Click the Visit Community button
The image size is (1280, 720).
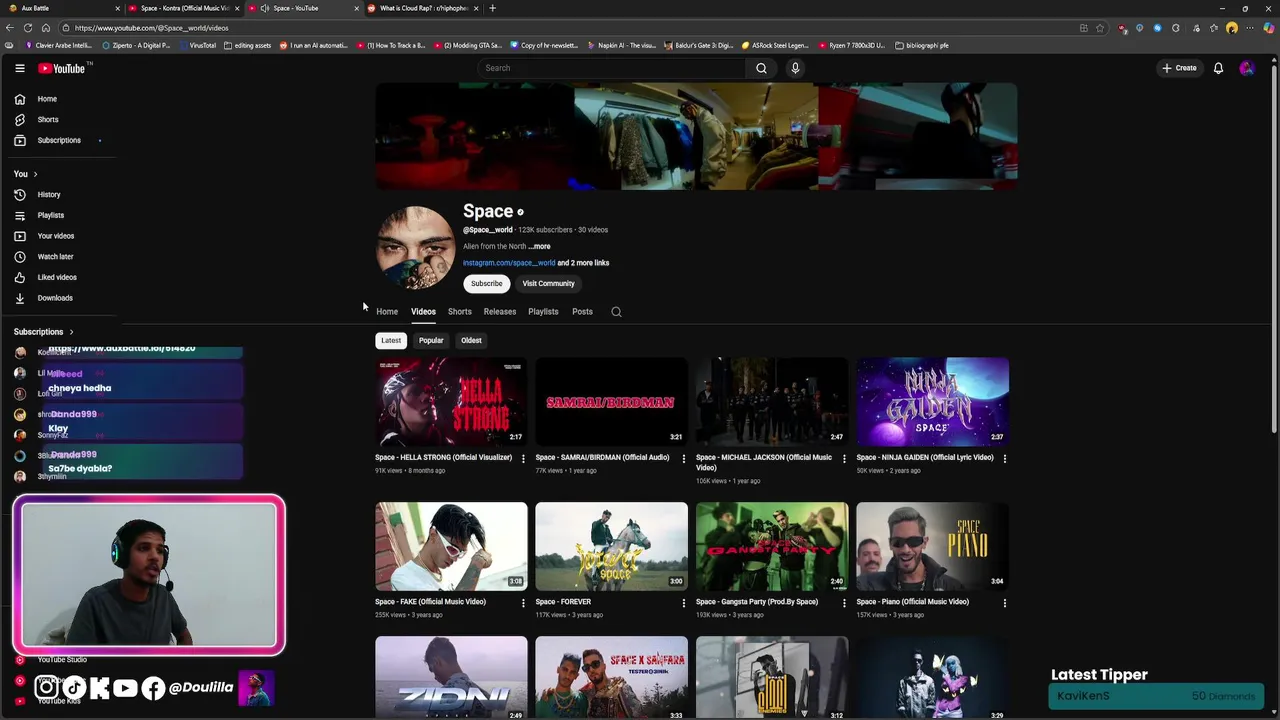(x=548, y=284)
